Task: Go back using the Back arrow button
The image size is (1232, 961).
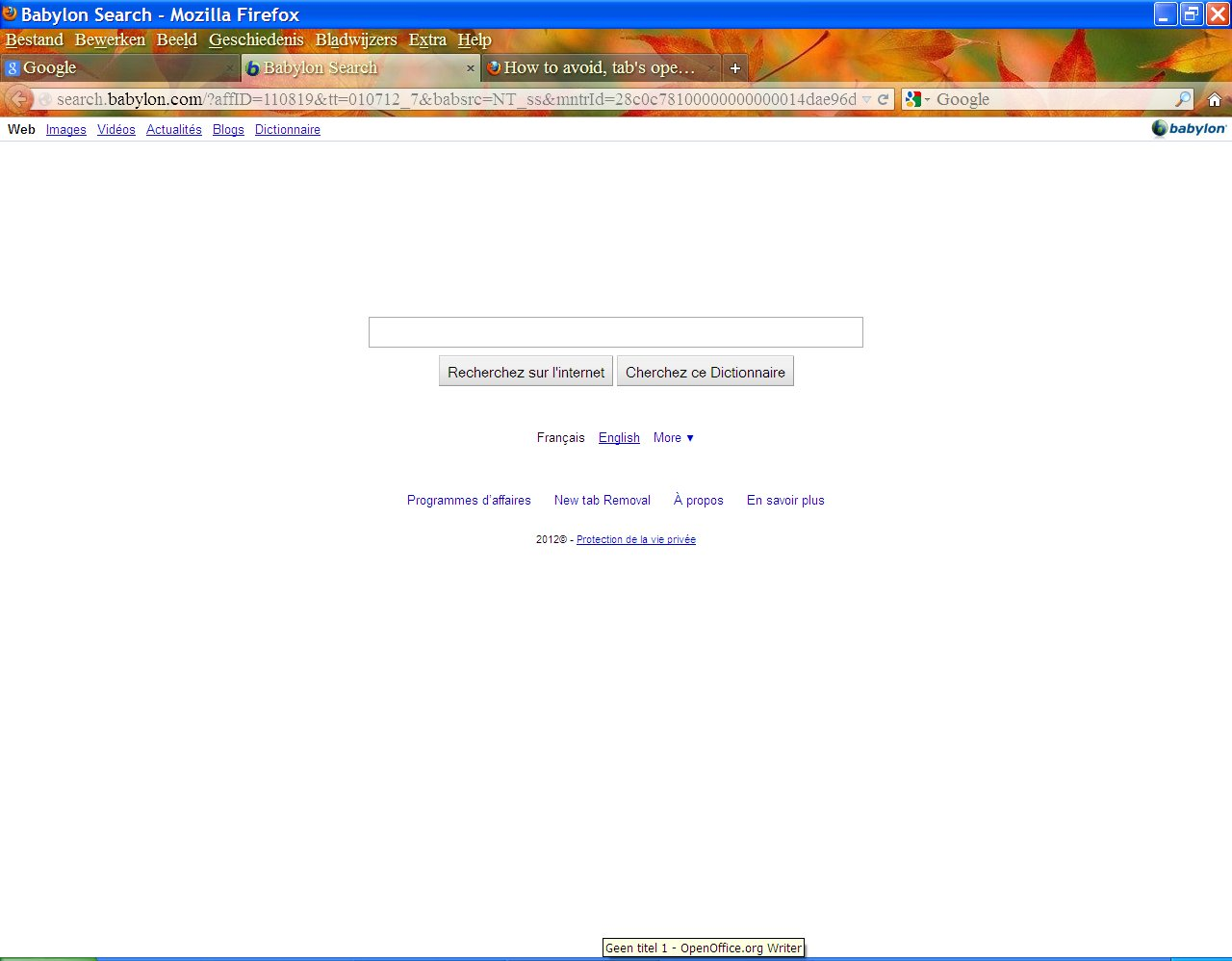Action: click(18, 99)
